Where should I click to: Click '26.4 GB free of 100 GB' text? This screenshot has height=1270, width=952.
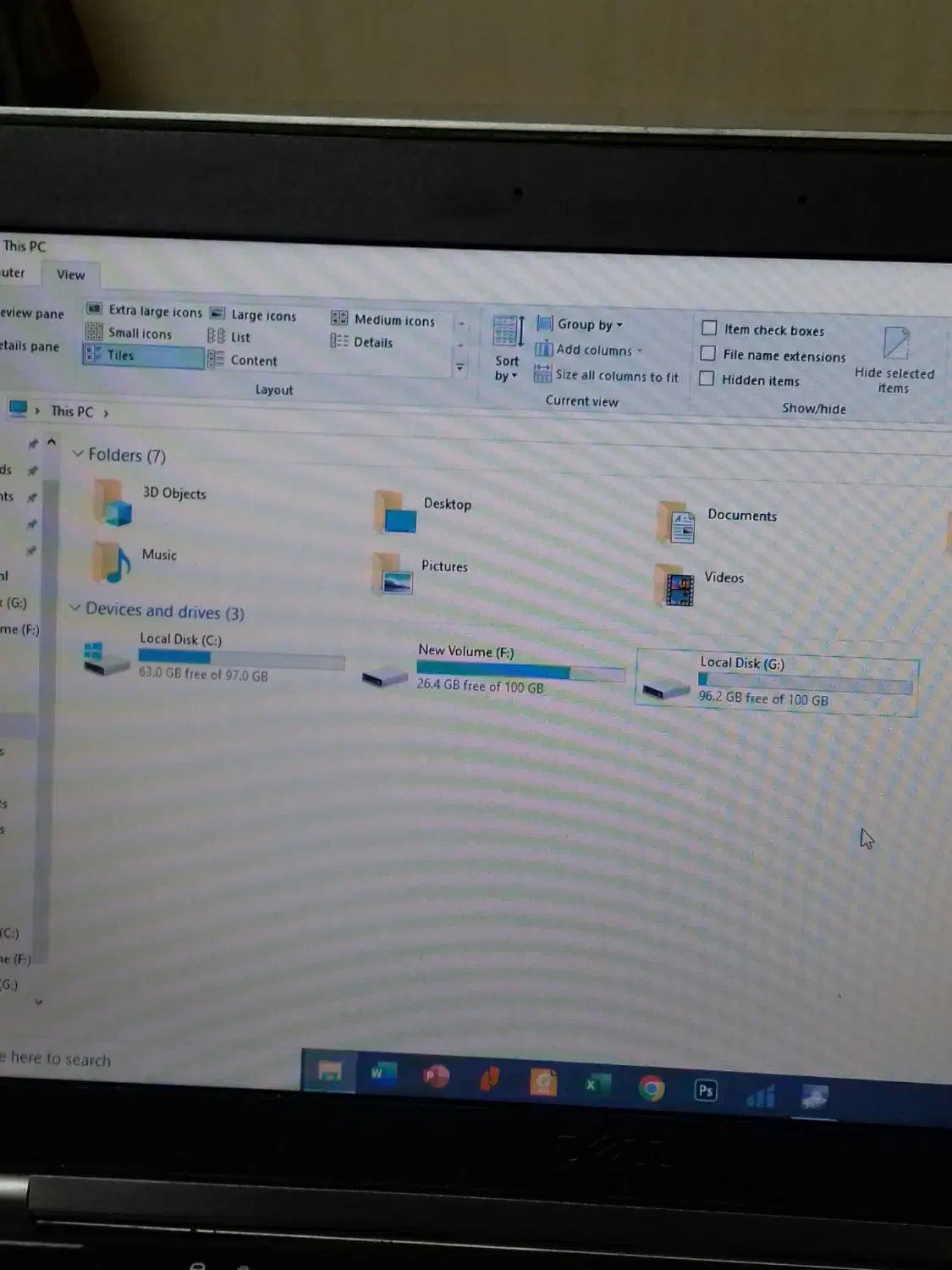(480, 685)
